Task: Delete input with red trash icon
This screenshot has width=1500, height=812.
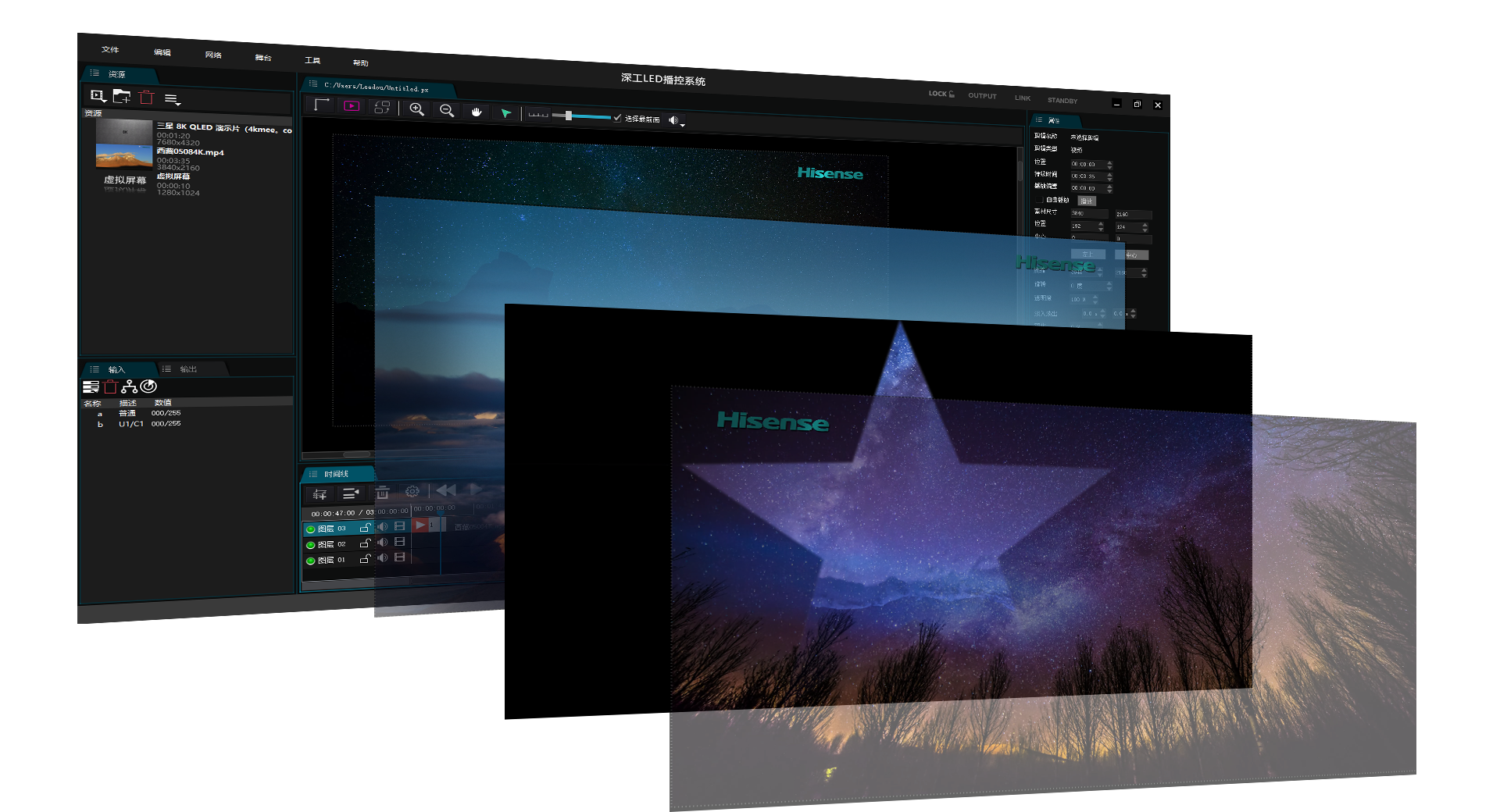Action: click(110, 387)
